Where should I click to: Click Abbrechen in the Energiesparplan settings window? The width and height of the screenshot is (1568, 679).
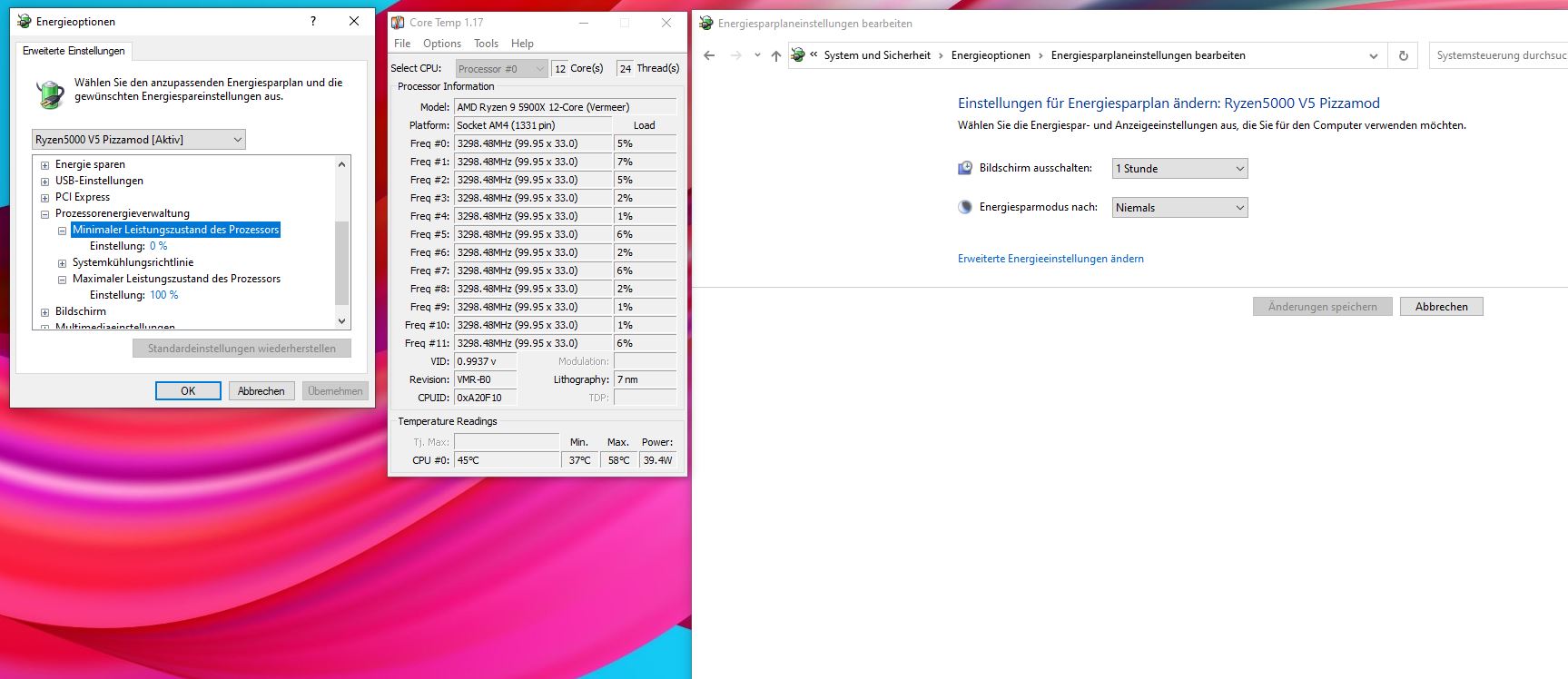coord(1441,307)
